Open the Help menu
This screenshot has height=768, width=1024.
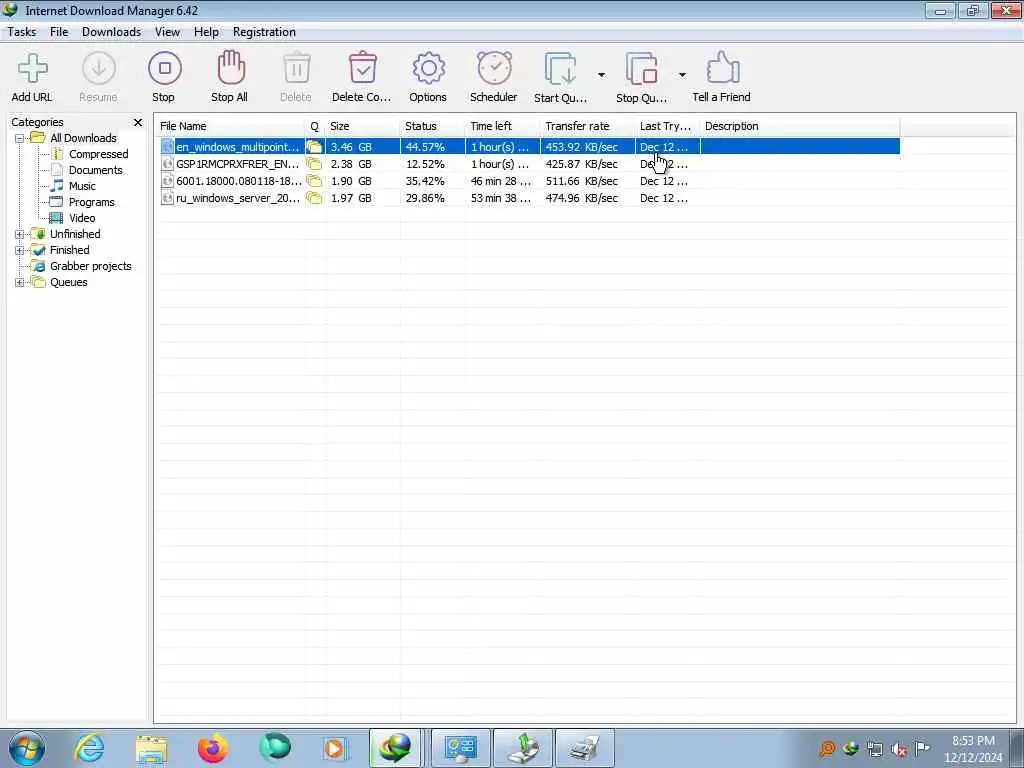point(206,32)
